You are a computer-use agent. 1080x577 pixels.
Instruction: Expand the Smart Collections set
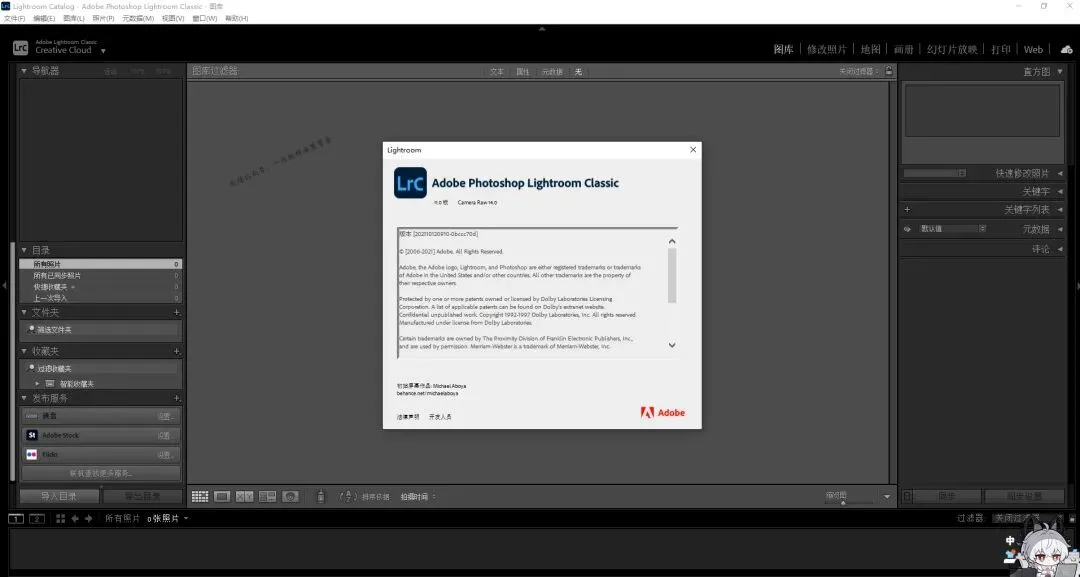37,384
